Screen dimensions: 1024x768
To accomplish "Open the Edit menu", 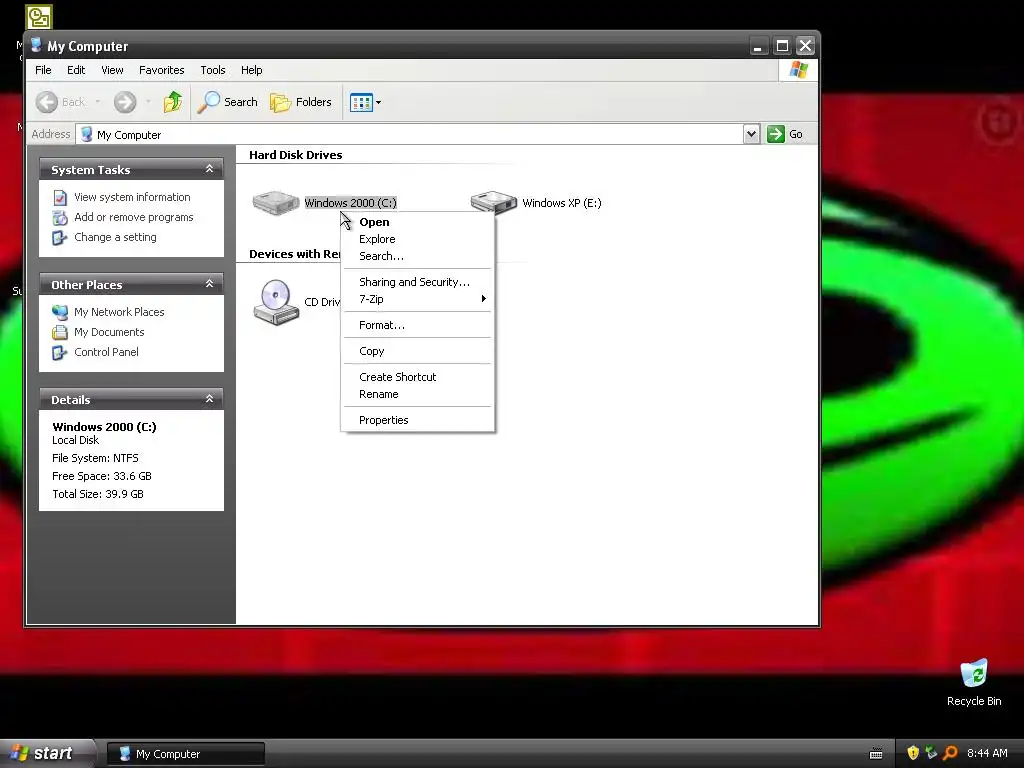I will tap(76, 70).
